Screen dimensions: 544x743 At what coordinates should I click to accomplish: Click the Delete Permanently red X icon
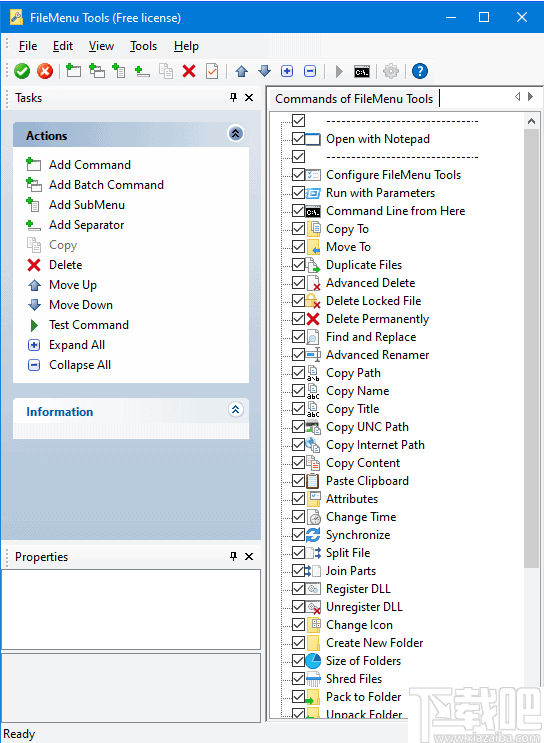click(x=313, y=319)
